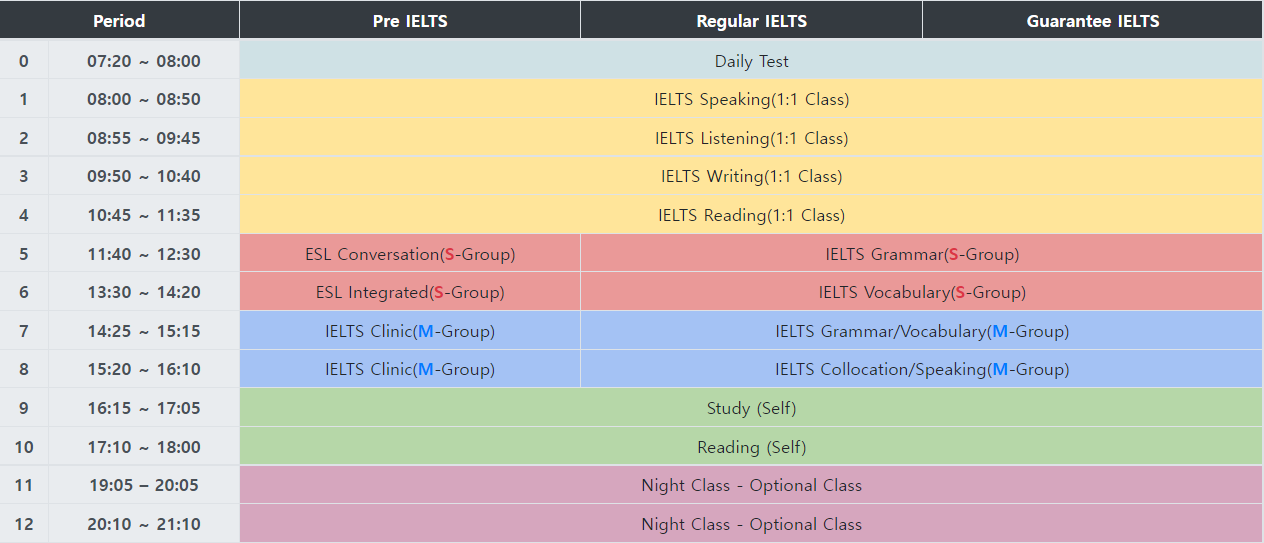
Task: Click the Pre IELTS column header
Action: pyautogui.click(x=410, y=21)
